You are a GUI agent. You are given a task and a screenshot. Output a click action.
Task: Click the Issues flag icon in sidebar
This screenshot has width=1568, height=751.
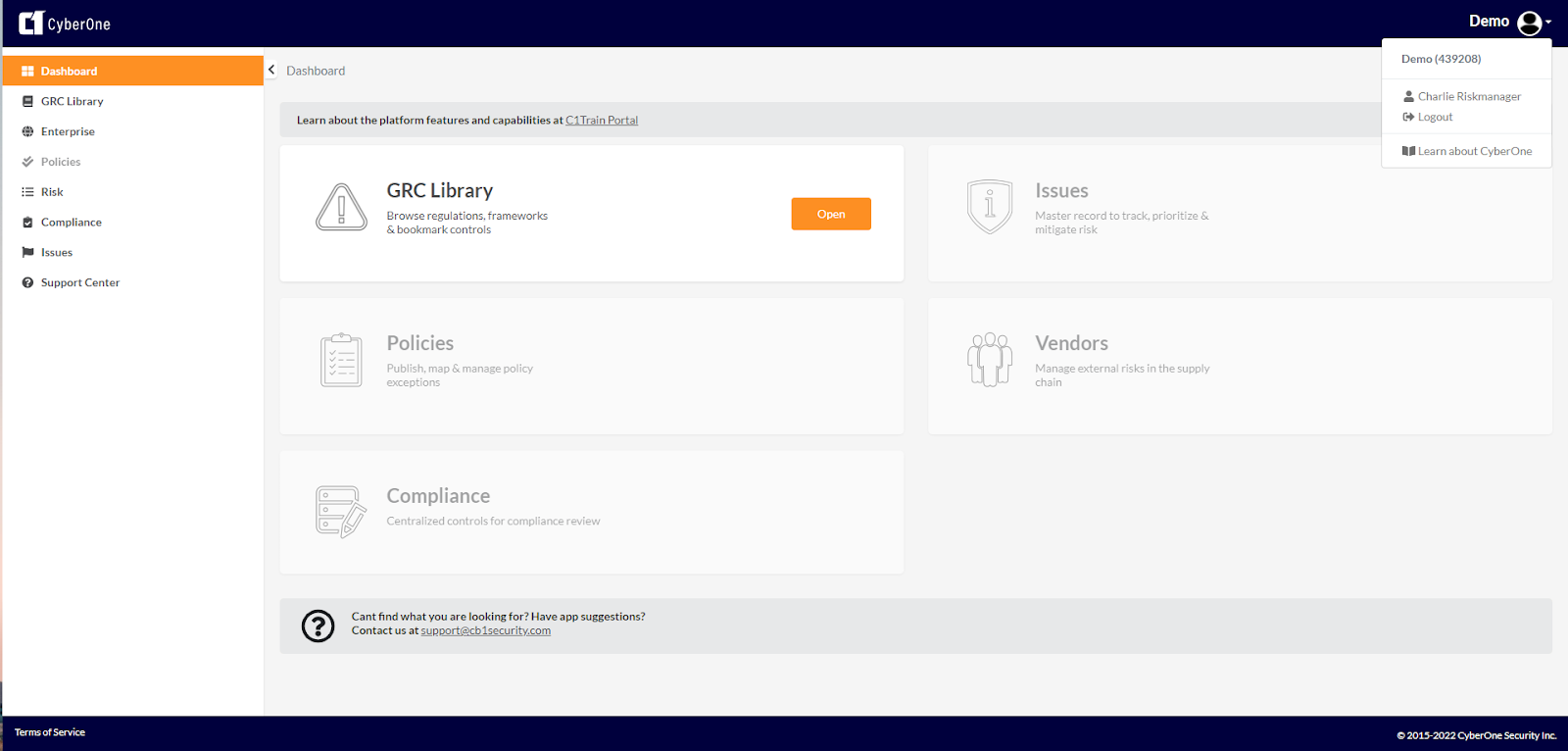(27, 253)
